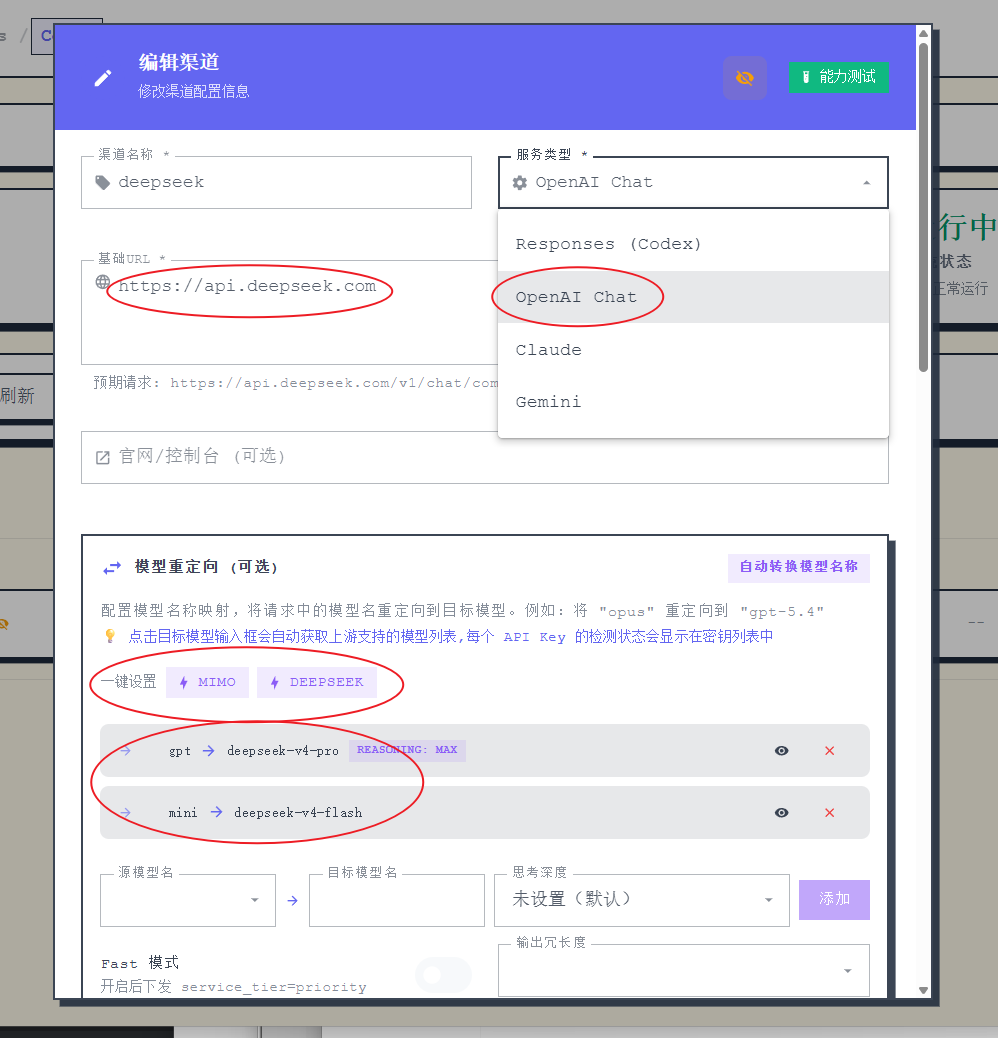This screenshot has width=998, height=1038.
Task: Click the REASONING: MAX badge
Action: point(407,750)
